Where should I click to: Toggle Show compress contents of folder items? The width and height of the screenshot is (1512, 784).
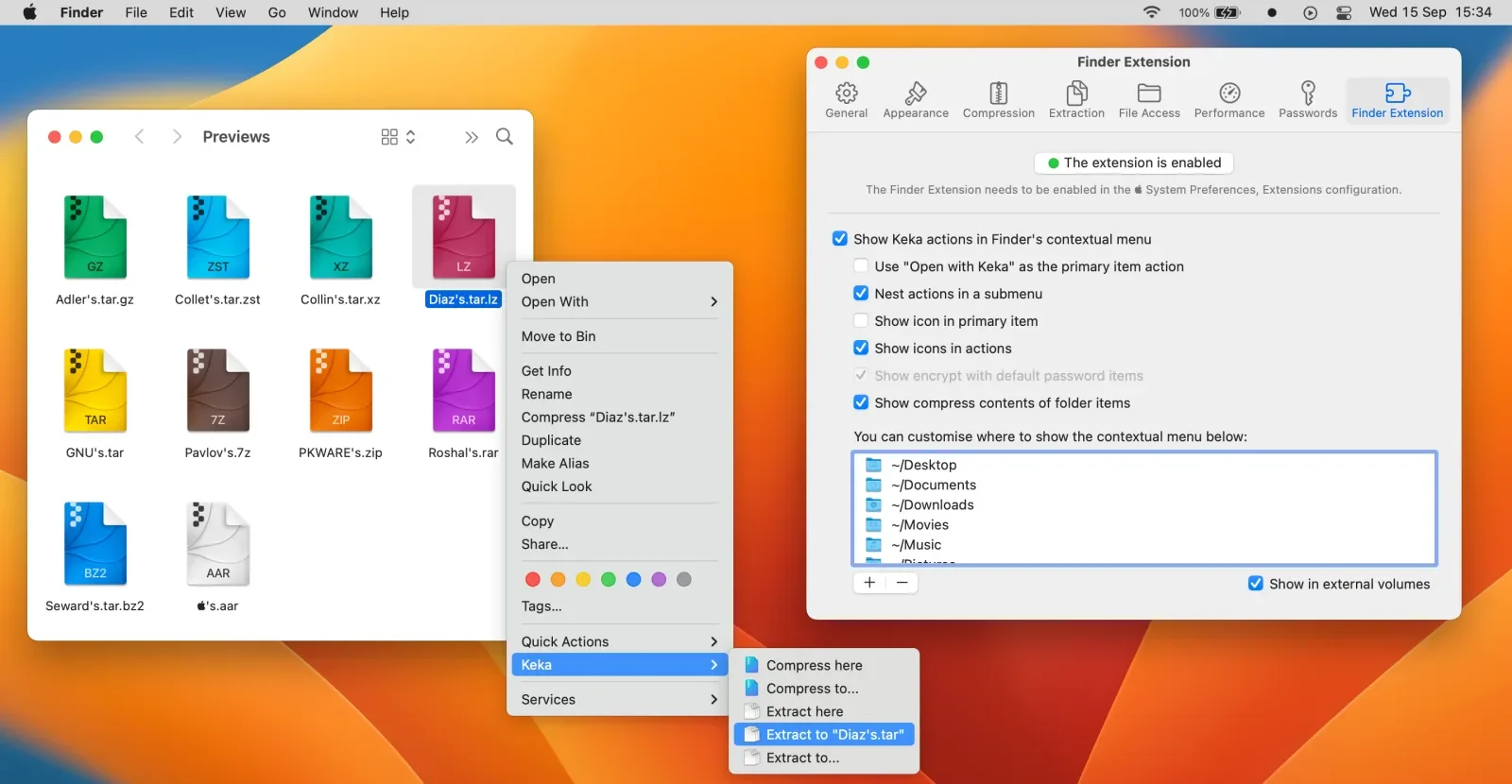tap(861, 402)
